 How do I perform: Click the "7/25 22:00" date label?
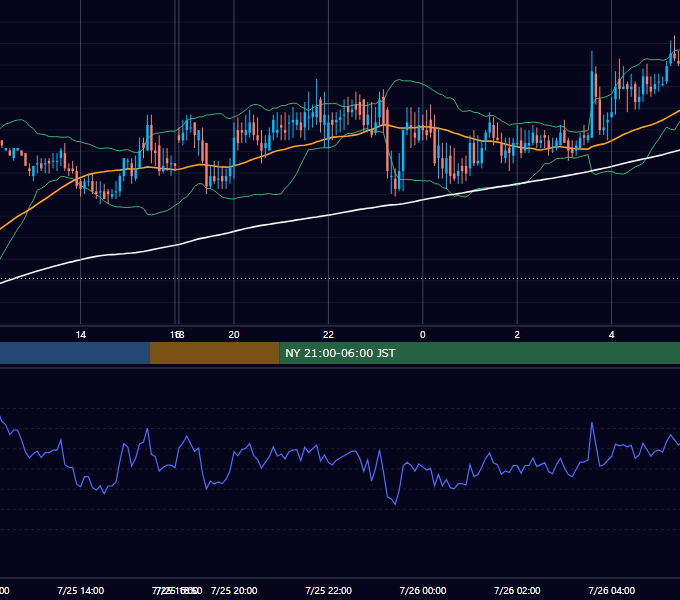[x=328, y=590]
